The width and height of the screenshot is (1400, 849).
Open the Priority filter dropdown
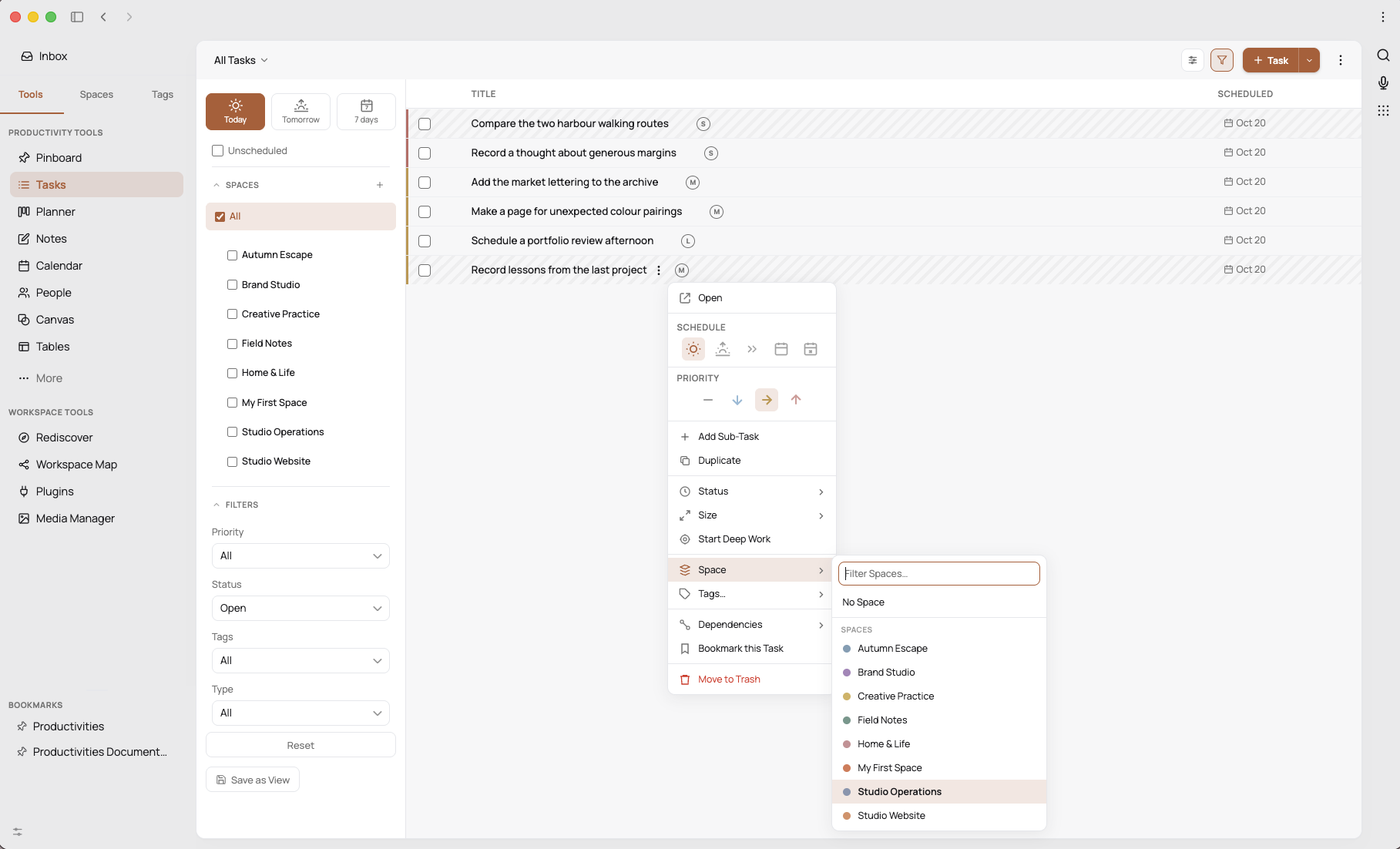tap(300, 556)
